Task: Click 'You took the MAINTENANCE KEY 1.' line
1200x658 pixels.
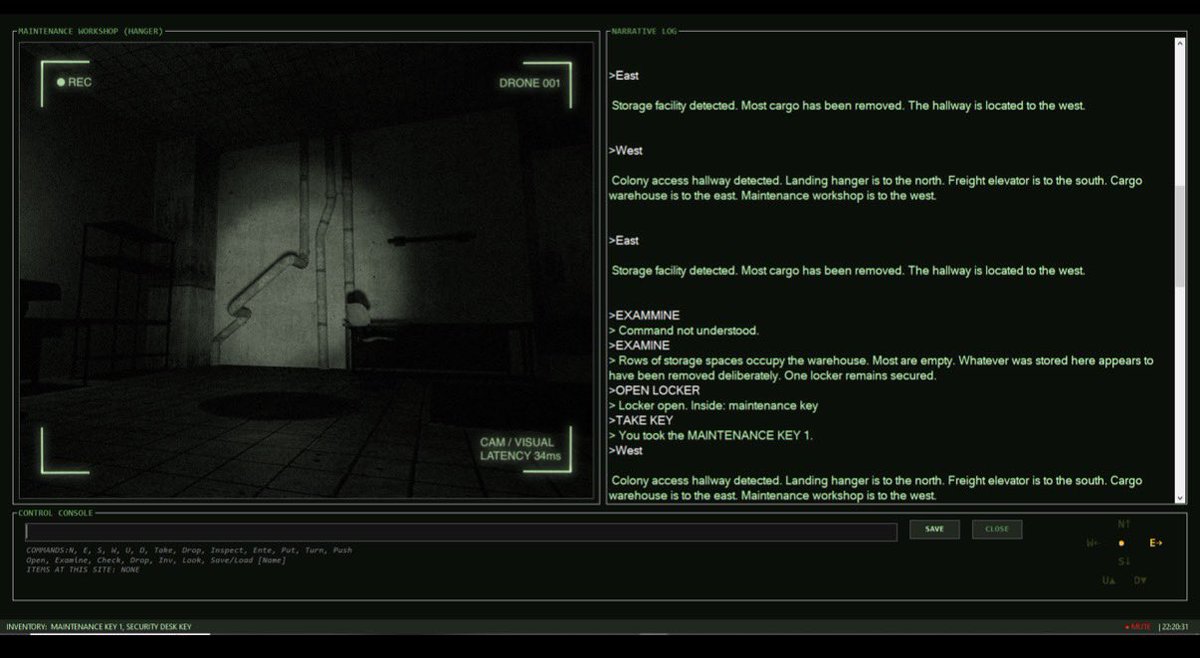Action: [709, 435]
